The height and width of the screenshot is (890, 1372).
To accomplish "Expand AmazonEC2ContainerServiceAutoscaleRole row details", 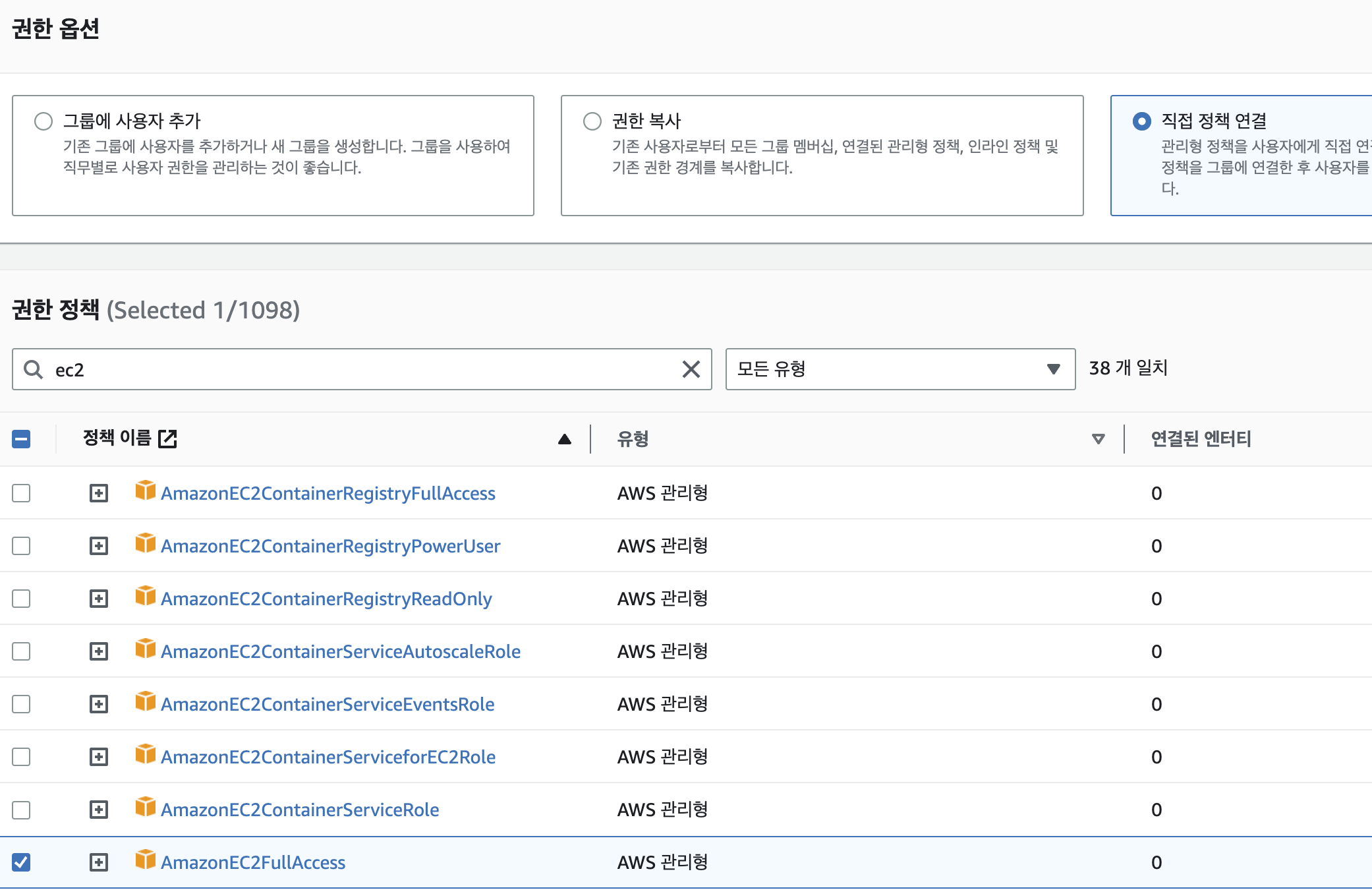I will (x=99, y=651).
